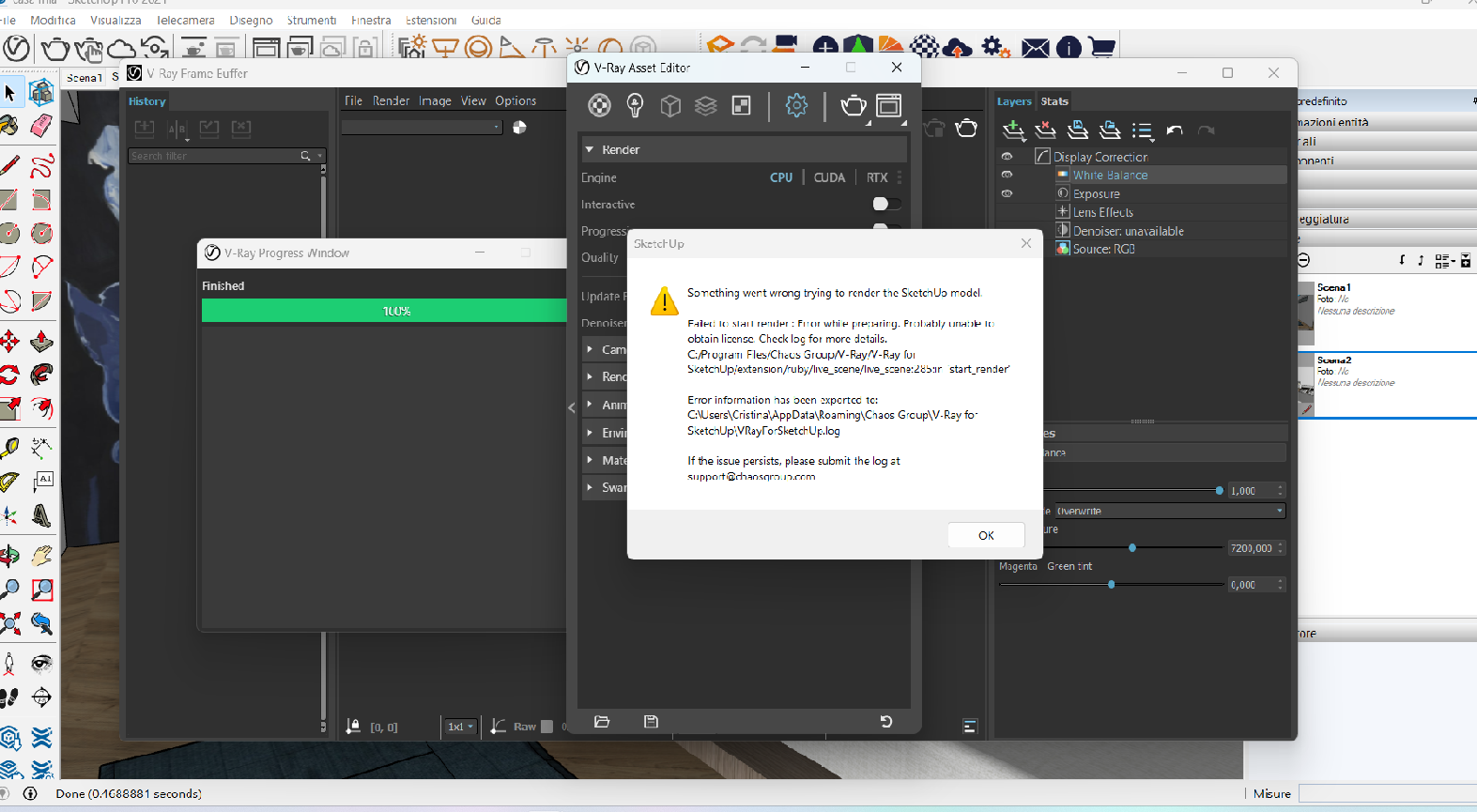Select the Make Component tool icon
This screenshot has height=812, width=1477.
pyautogui.click(x=41, y=92)
